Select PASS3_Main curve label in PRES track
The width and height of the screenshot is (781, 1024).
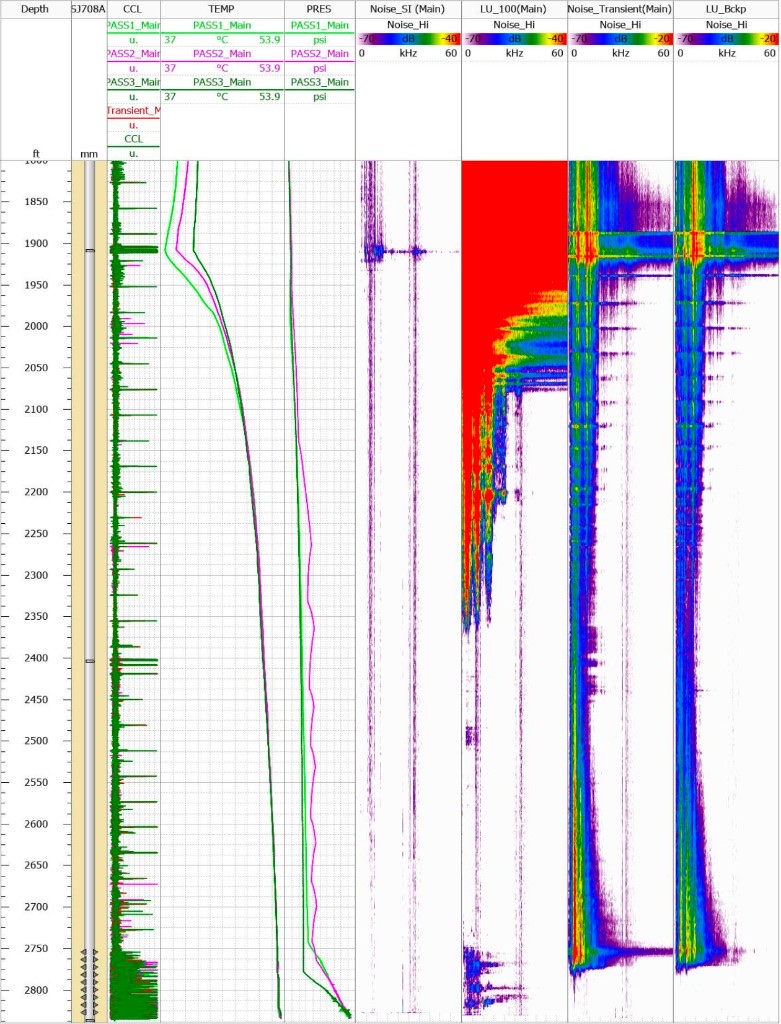tap(319, 82)
